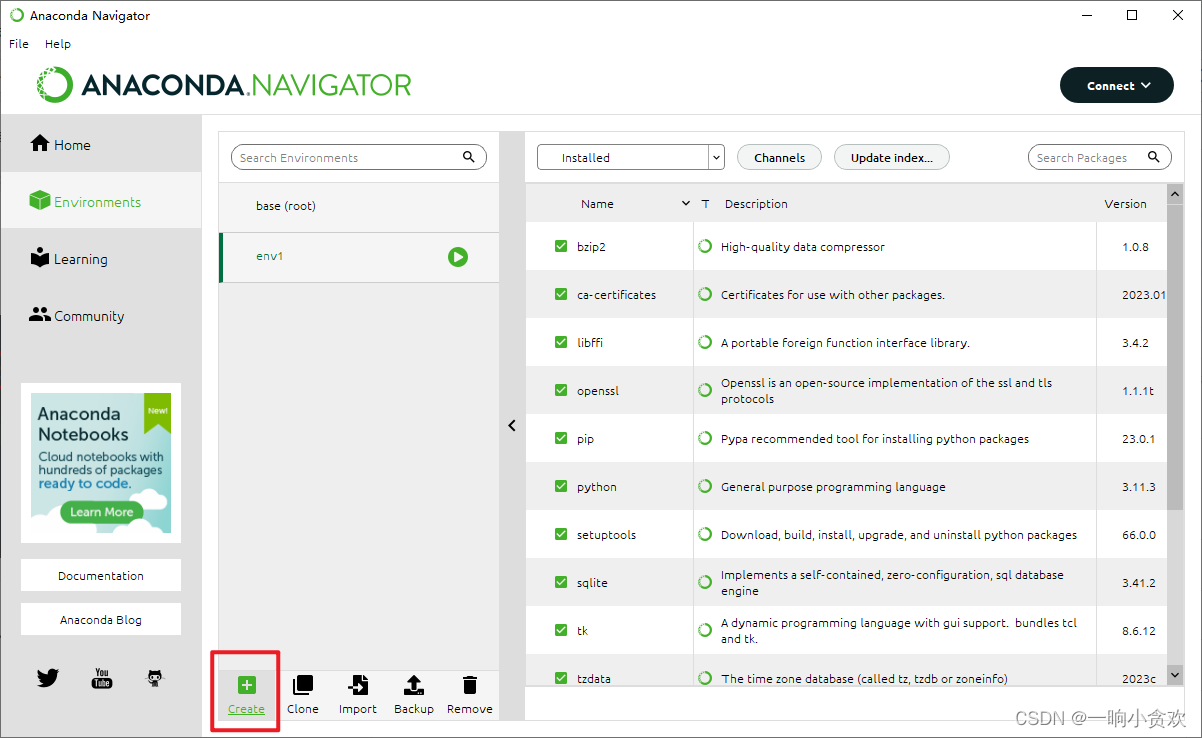Click the ca-certificates status circle icon

[705, 294]
